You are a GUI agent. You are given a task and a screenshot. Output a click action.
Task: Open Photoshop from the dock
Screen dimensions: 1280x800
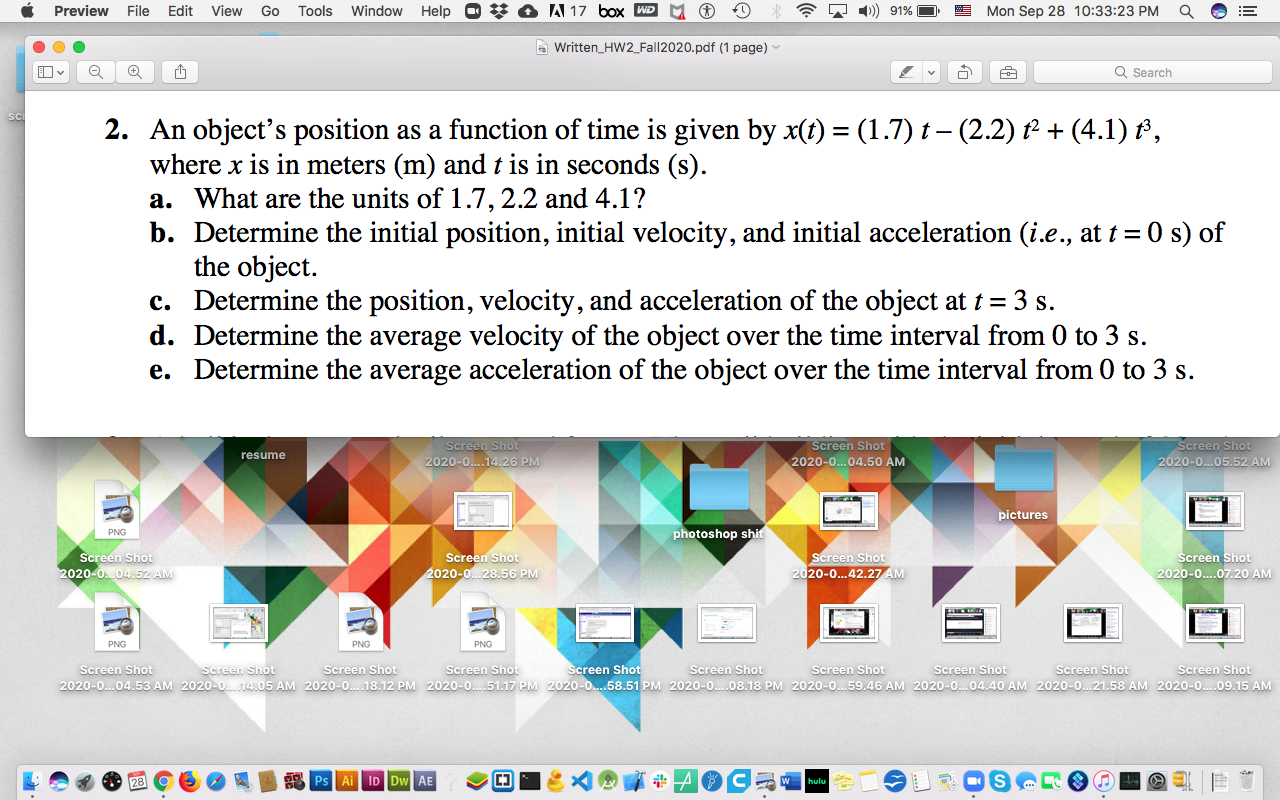point(321,781)
